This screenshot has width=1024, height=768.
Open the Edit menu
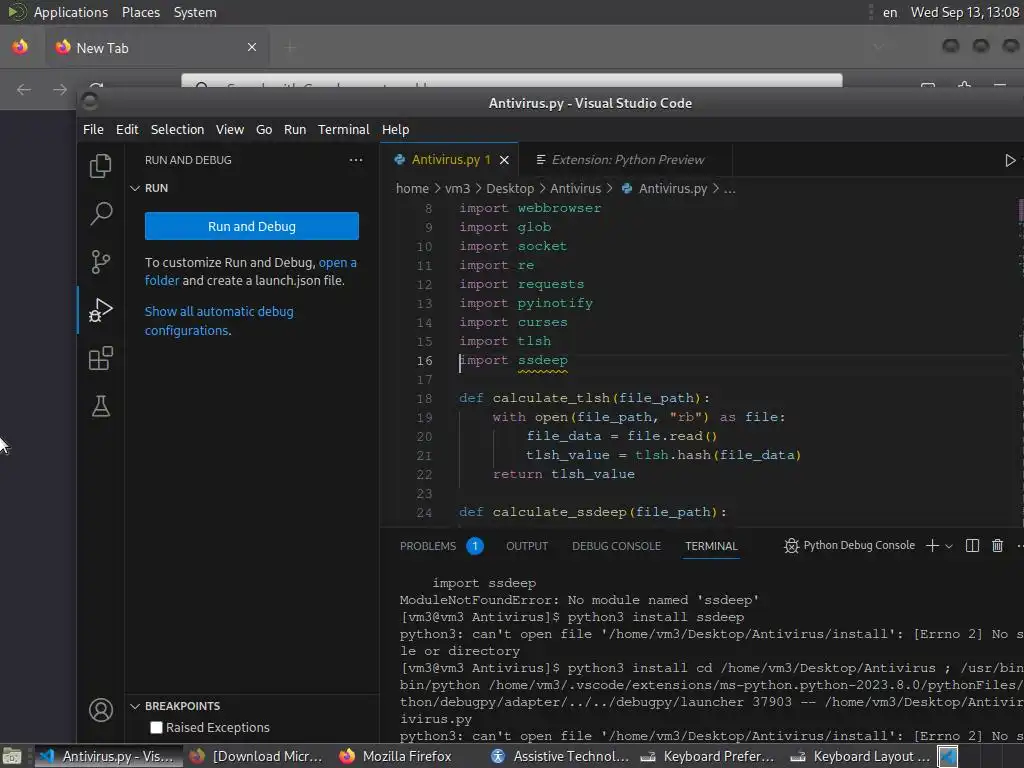tap(127, 129)
